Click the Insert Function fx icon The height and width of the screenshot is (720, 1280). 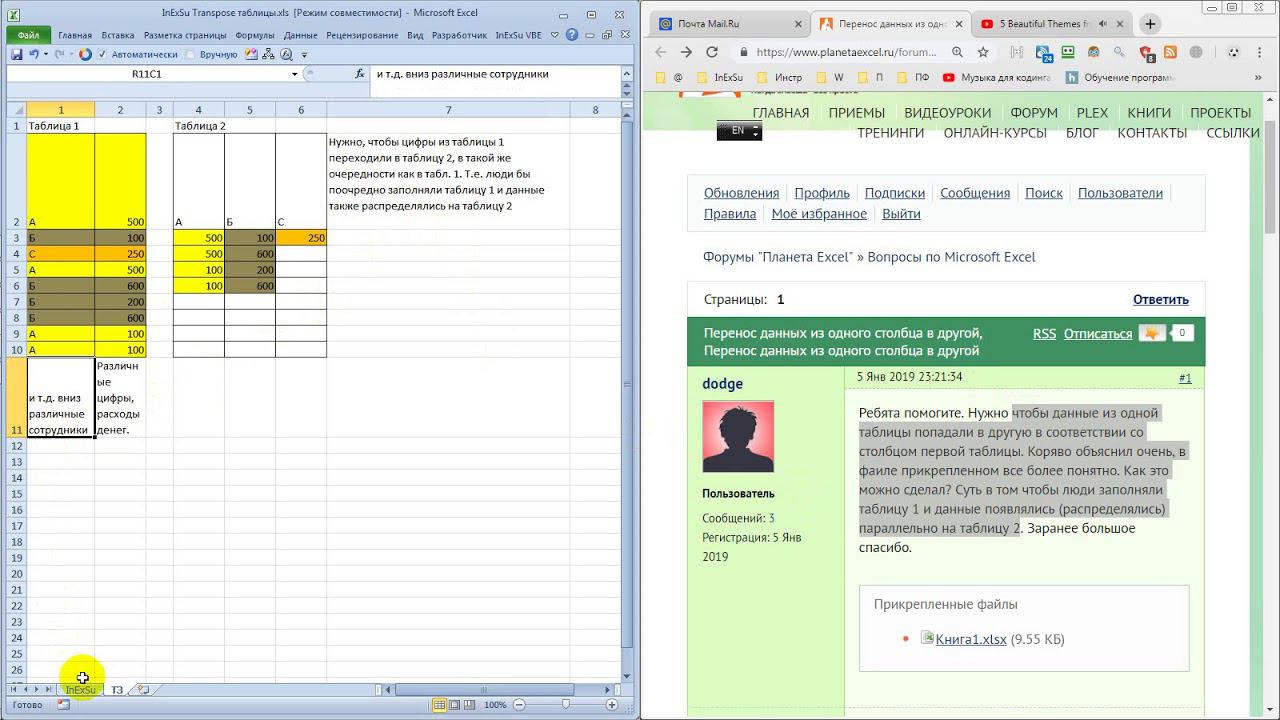click(x=360, y=74)
